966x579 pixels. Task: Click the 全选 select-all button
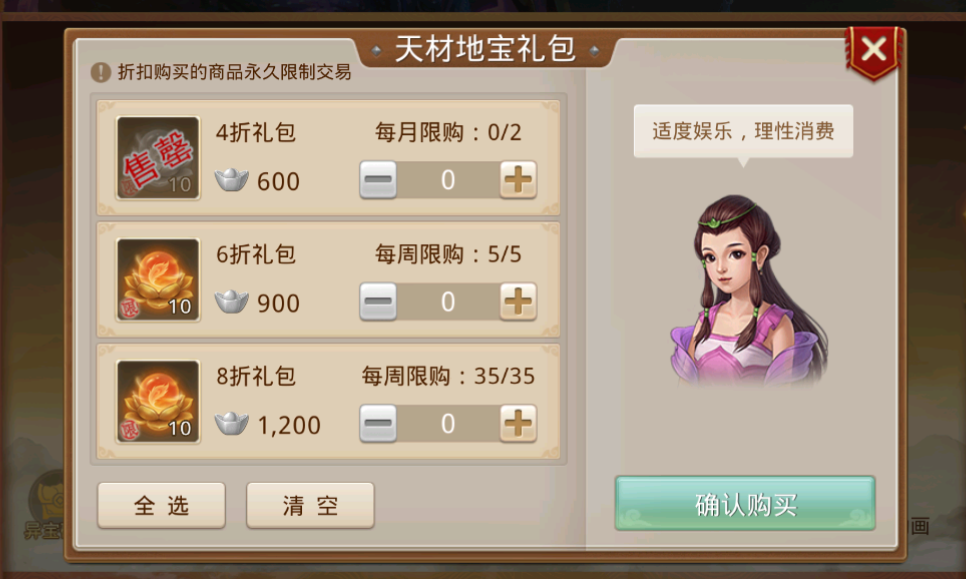pyautogui.click(x=161, y=506)
